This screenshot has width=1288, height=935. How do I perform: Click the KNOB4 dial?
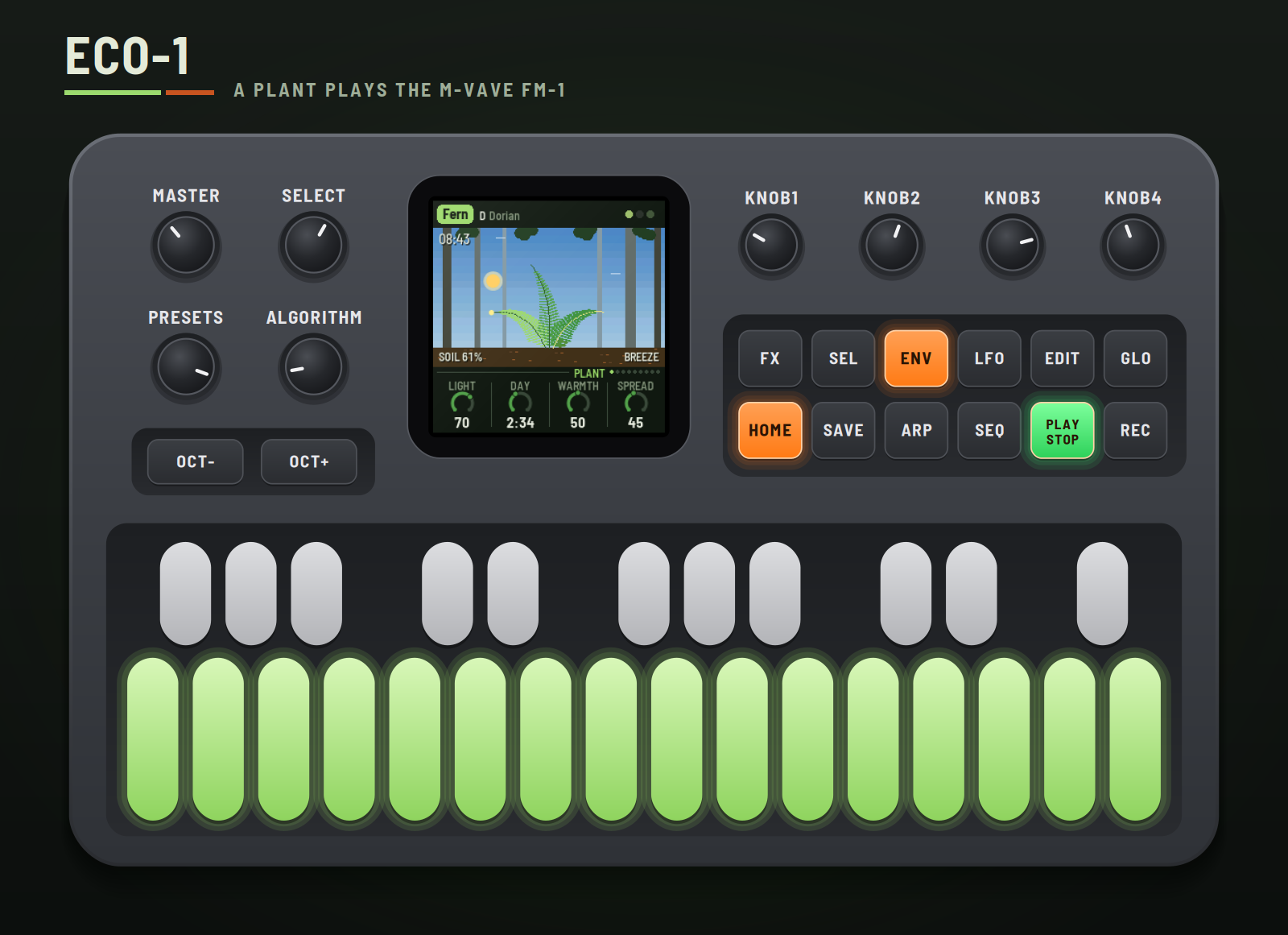(x=1133, y=246)
